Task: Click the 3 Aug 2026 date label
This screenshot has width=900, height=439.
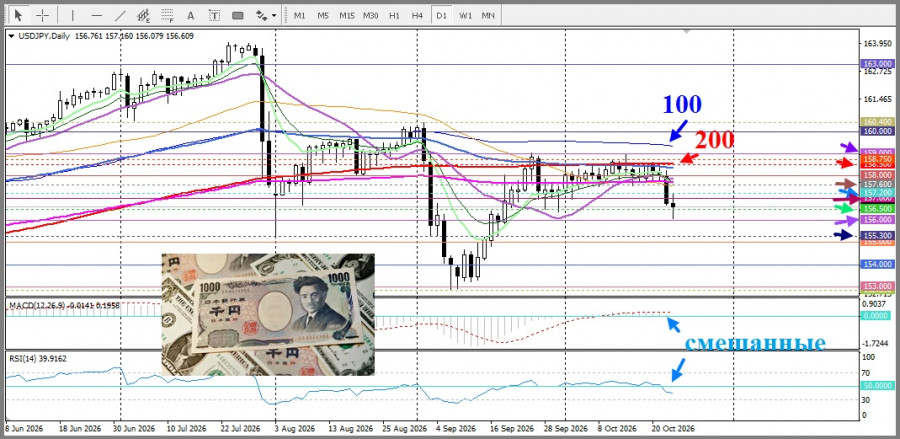Action: pyautogui.click(x=294, y=429)
